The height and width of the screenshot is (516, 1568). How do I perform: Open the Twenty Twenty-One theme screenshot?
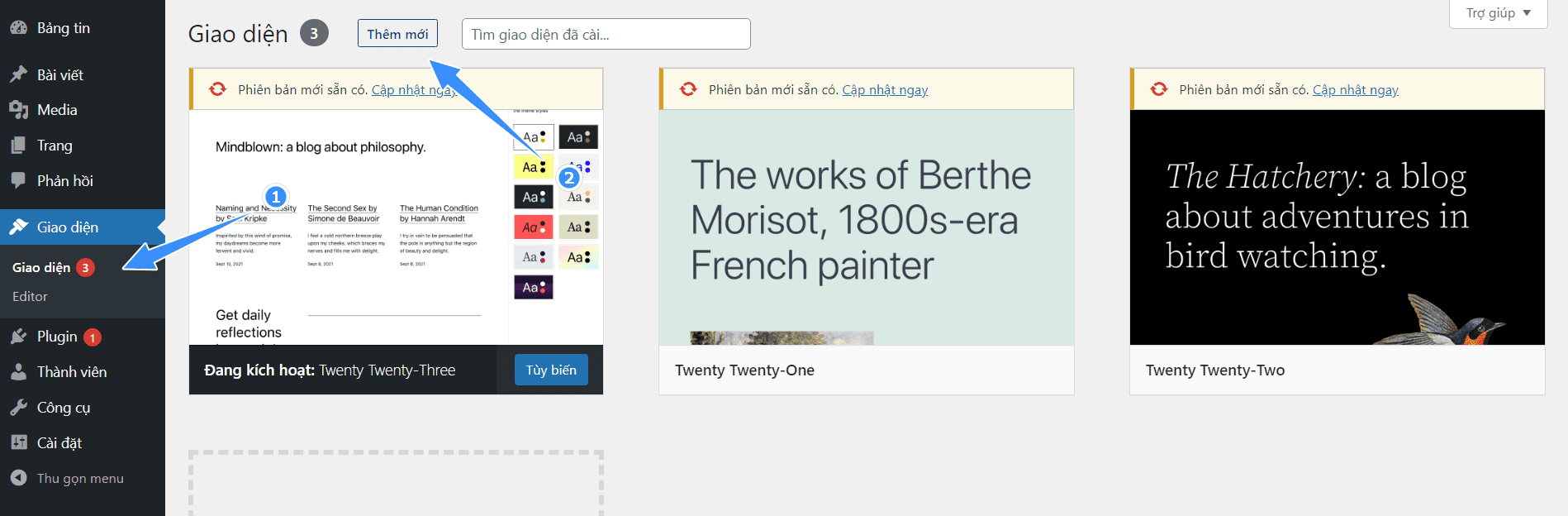[x=867, y=227]
